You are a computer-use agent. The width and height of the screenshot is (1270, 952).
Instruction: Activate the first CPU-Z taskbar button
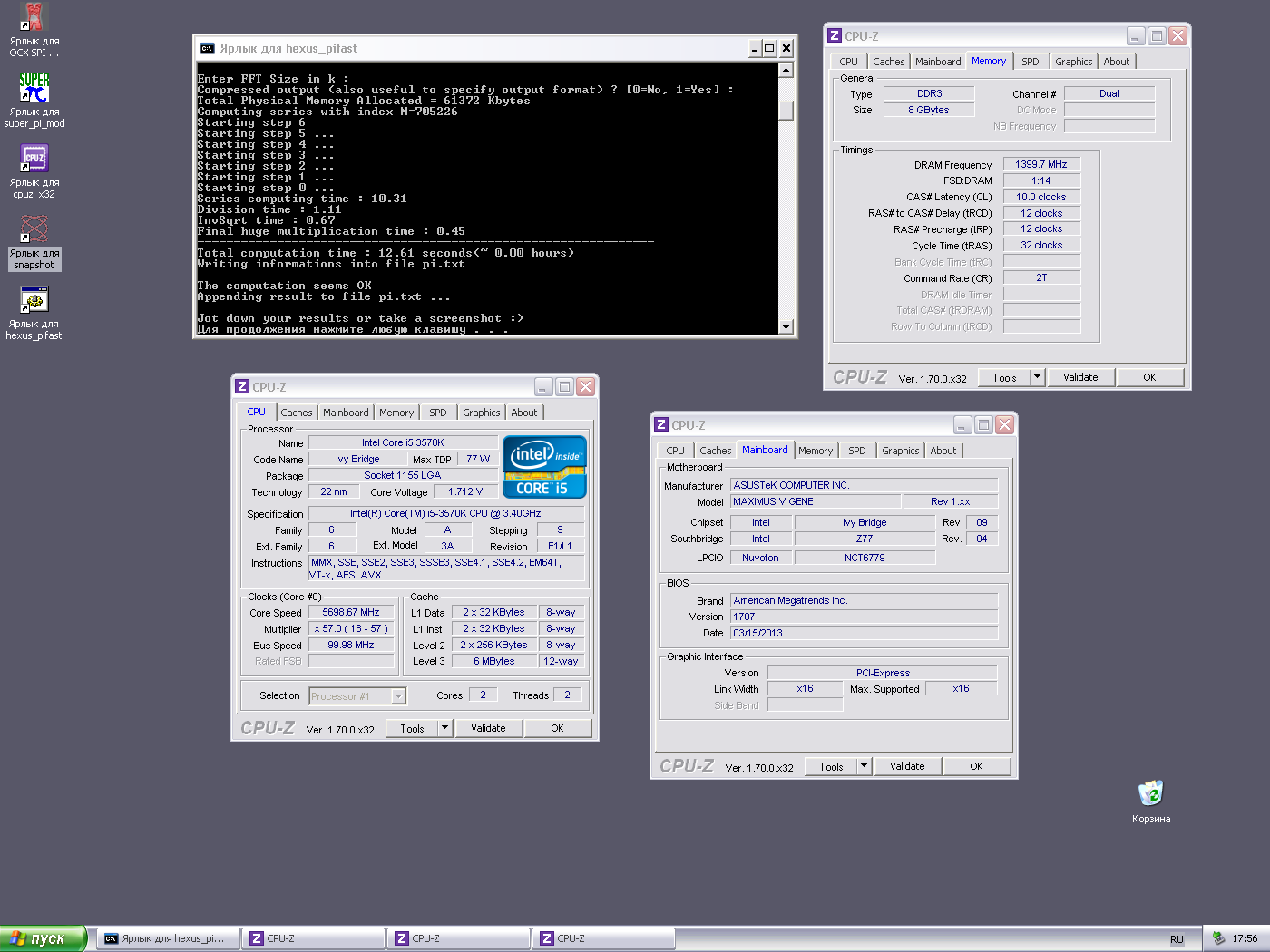[312, 938]
